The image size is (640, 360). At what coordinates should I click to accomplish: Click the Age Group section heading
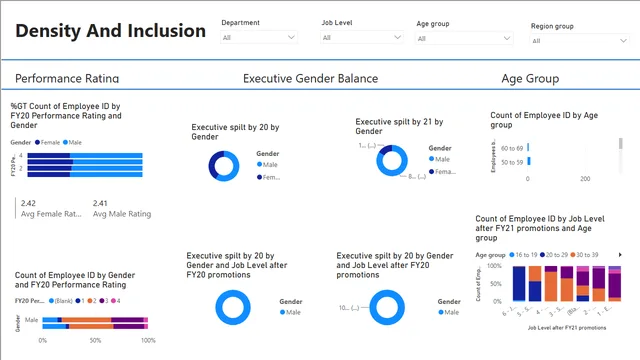530,78
